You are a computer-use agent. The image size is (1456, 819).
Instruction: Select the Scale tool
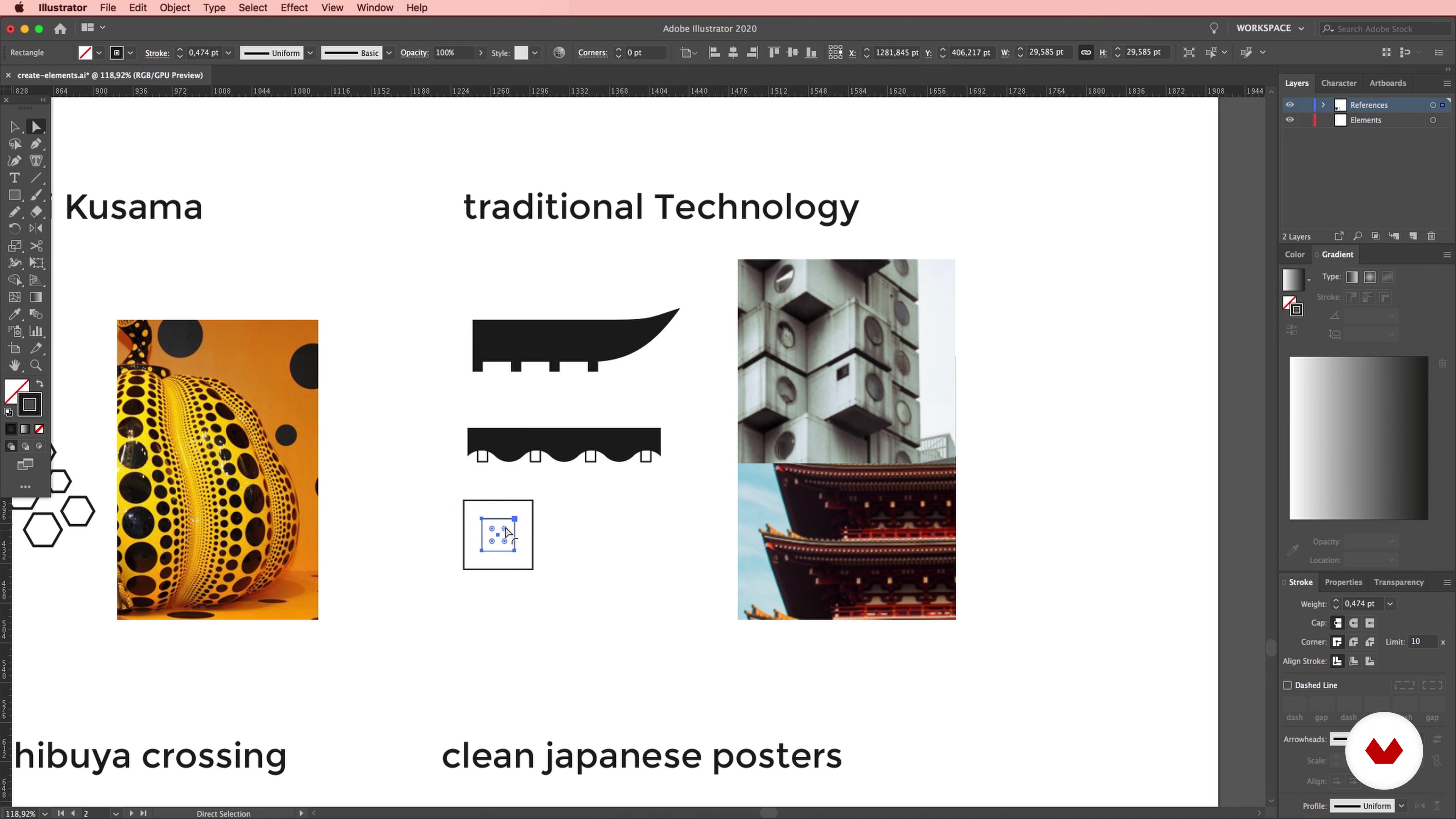coord(15,246)
